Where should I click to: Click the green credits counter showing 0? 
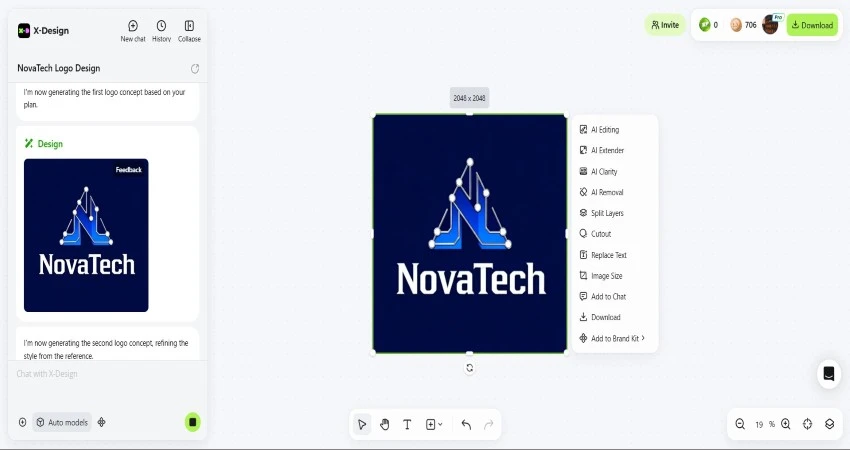[x=709, y=25]
